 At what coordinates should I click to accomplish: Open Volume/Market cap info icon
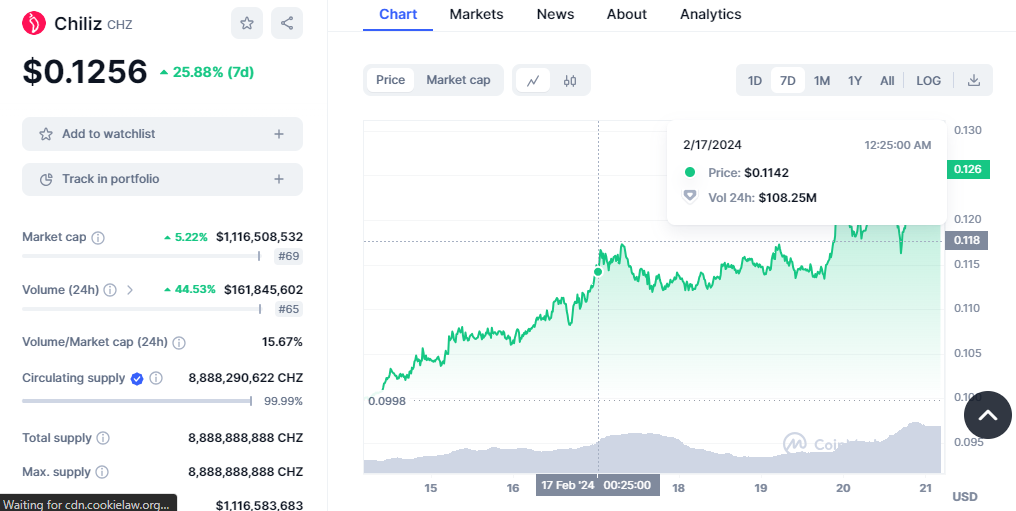(179, 343)
